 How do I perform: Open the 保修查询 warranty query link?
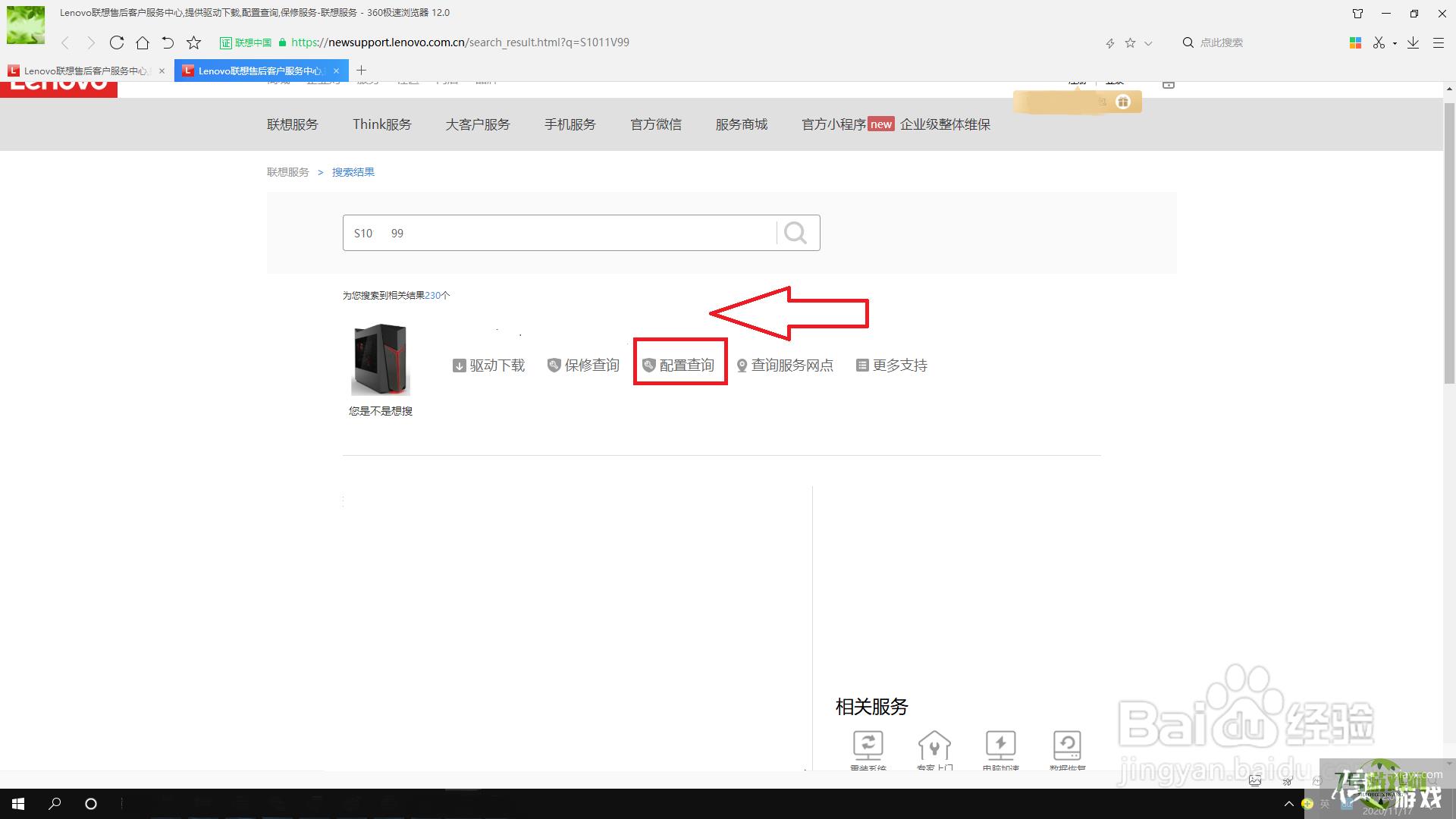tap(584, 366)
